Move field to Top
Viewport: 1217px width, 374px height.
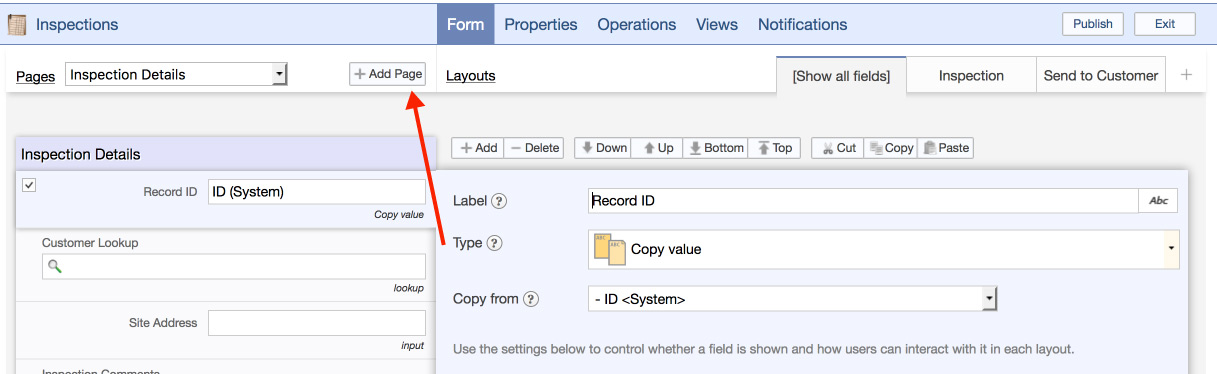[774, 148]
